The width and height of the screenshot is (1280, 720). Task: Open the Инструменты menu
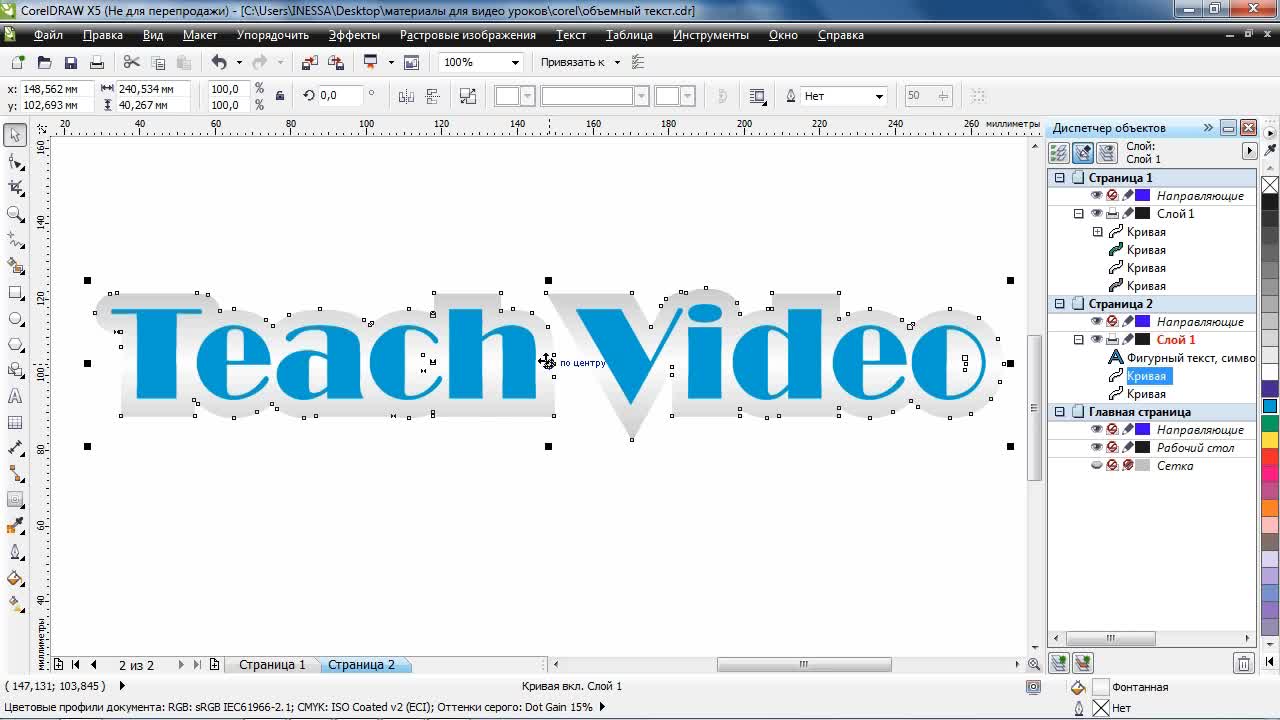(711, 35)
